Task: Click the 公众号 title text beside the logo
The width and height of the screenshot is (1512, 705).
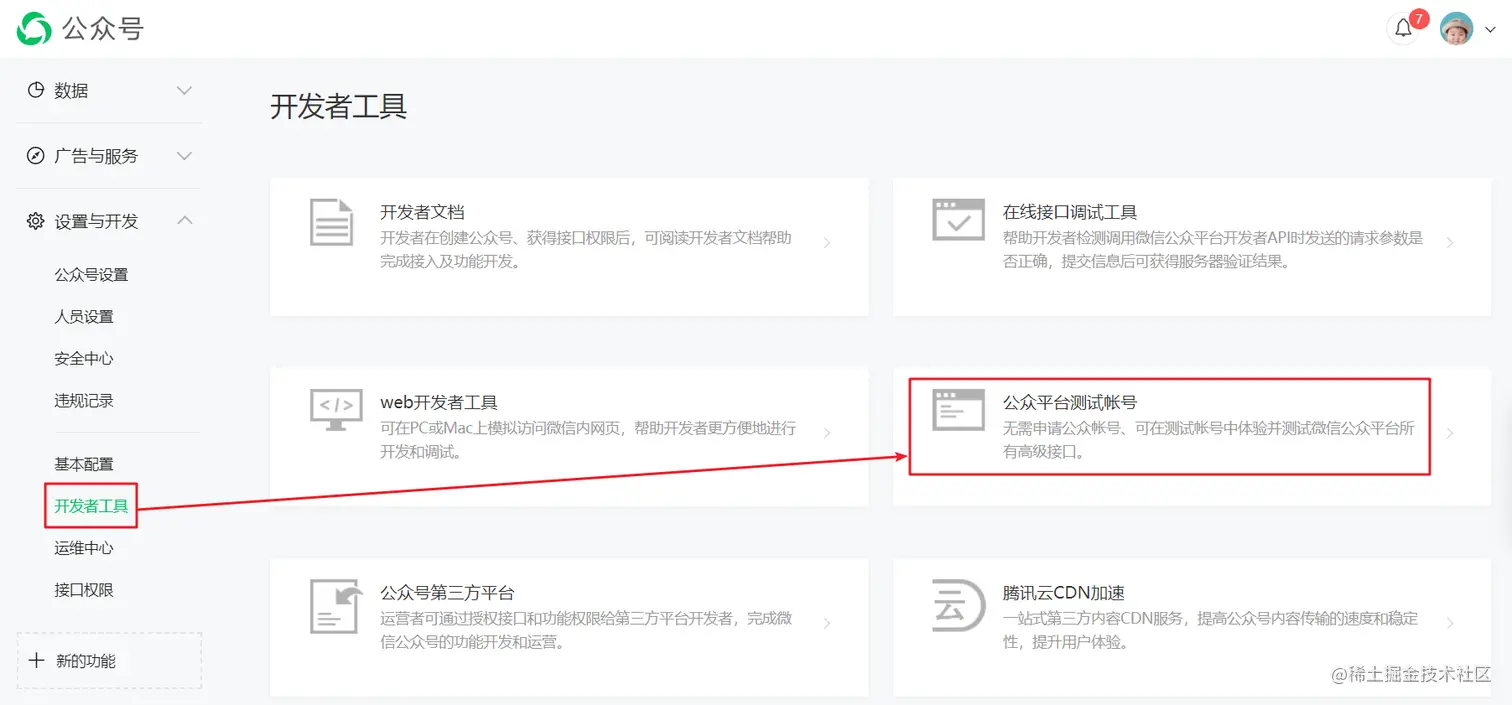Action: (103, 28)
